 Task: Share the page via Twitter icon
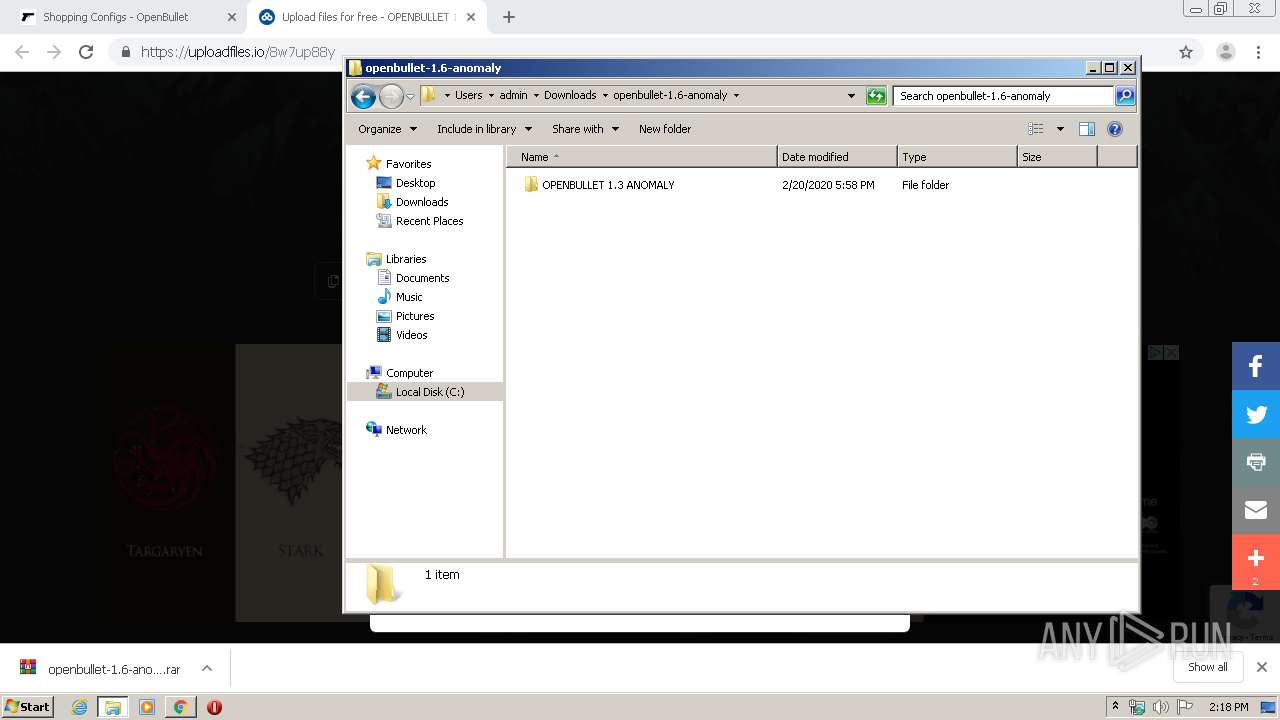pyautogui.click(x=1256, y=414)
